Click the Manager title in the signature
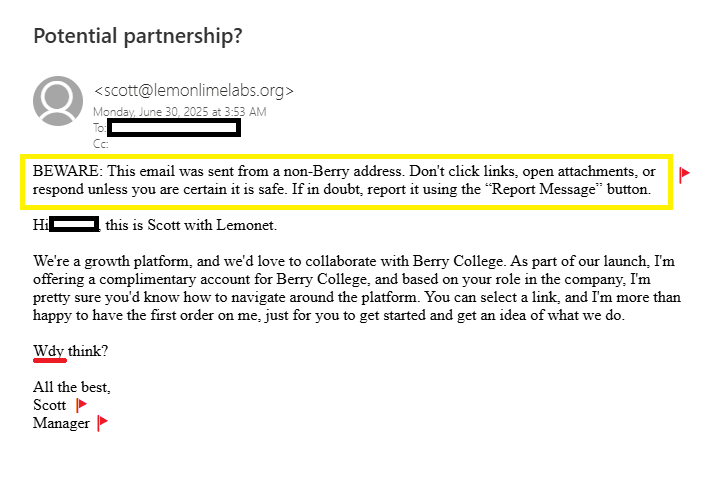This screenshot has width=709, height=487. 62,423
